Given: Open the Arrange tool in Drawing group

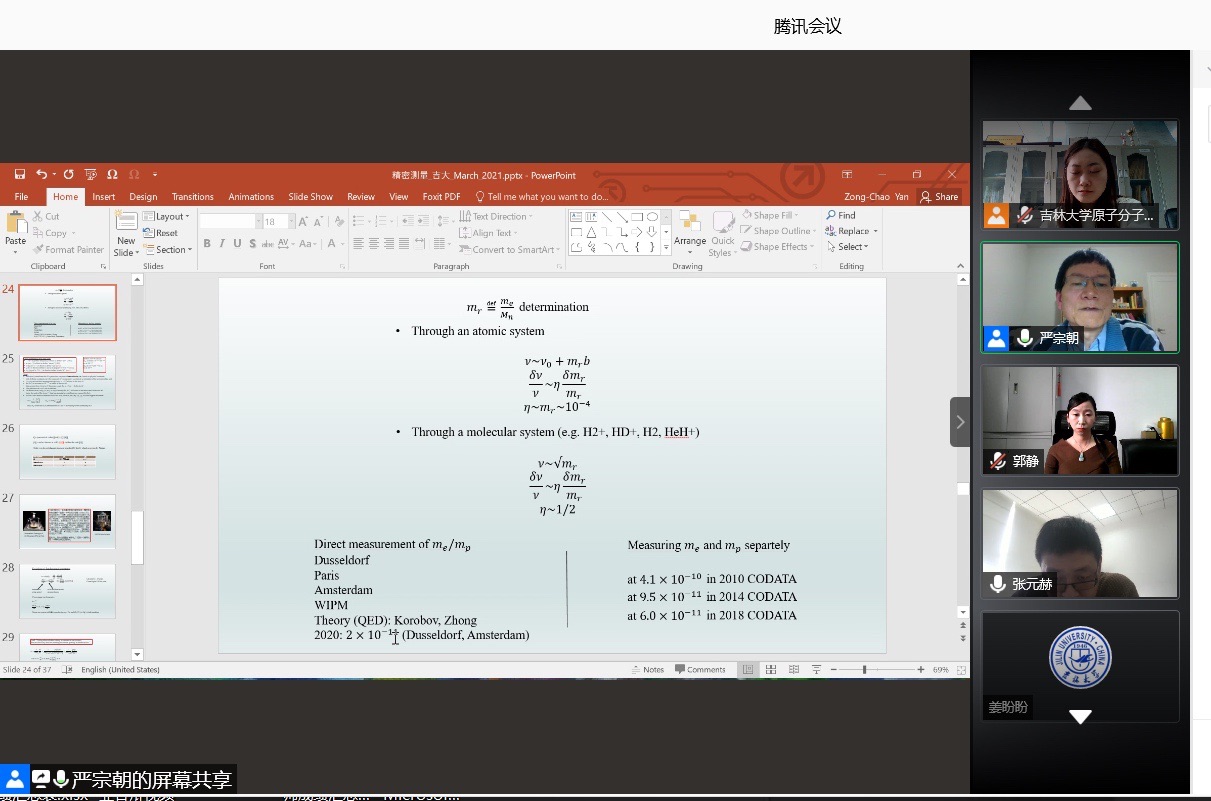Looking at the screenshot, I should 690,228.
